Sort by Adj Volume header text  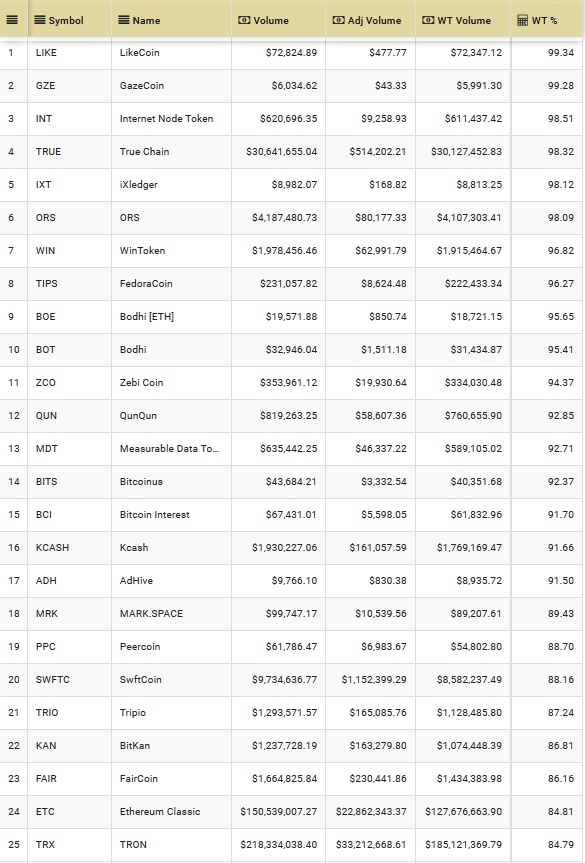coord(374,20)
